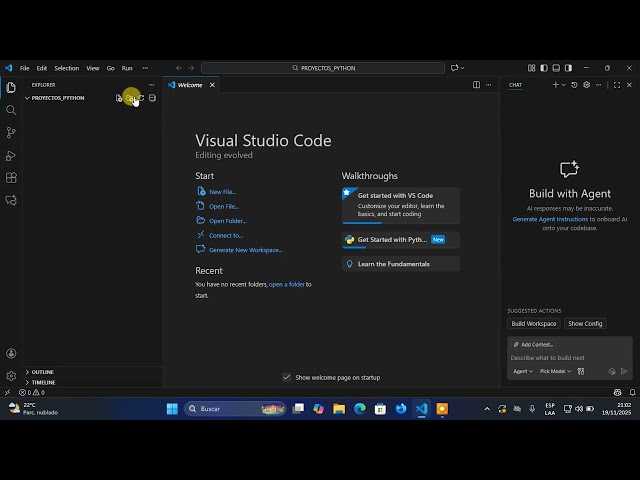Click Generate New Workspace link
The width and height of the screenshot is (640, 480).
click(x=246, y=250)
